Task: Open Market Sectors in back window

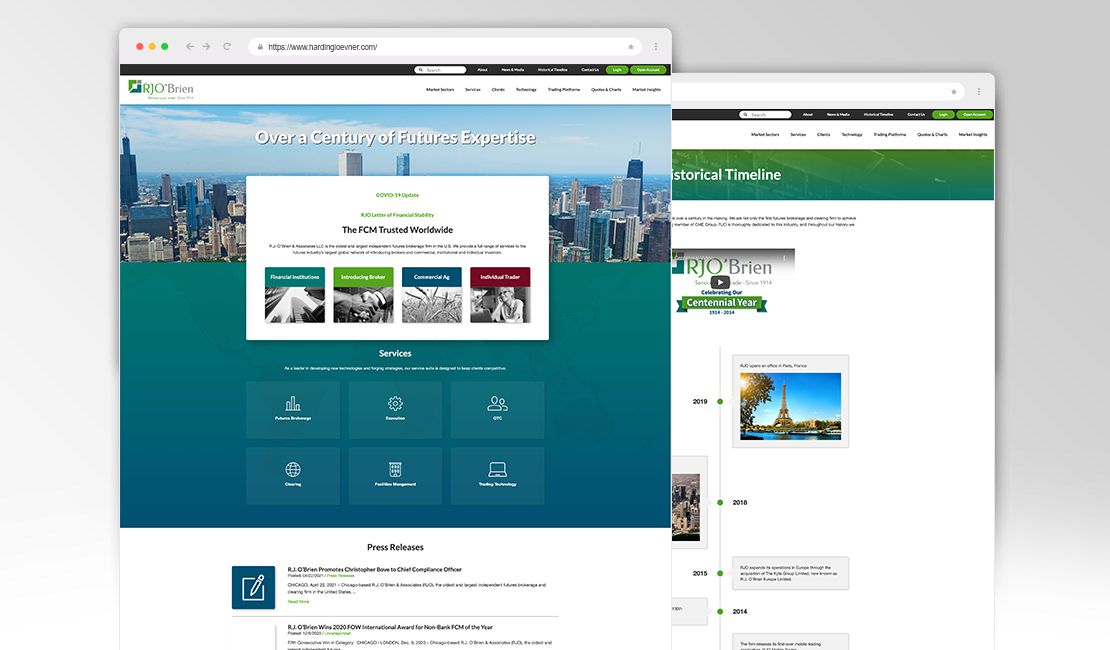Action: 765,135
